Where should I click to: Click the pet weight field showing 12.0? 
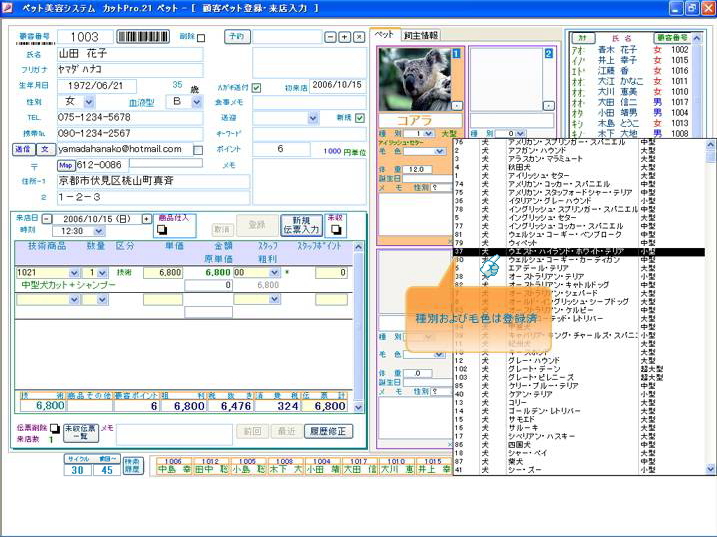417,170
